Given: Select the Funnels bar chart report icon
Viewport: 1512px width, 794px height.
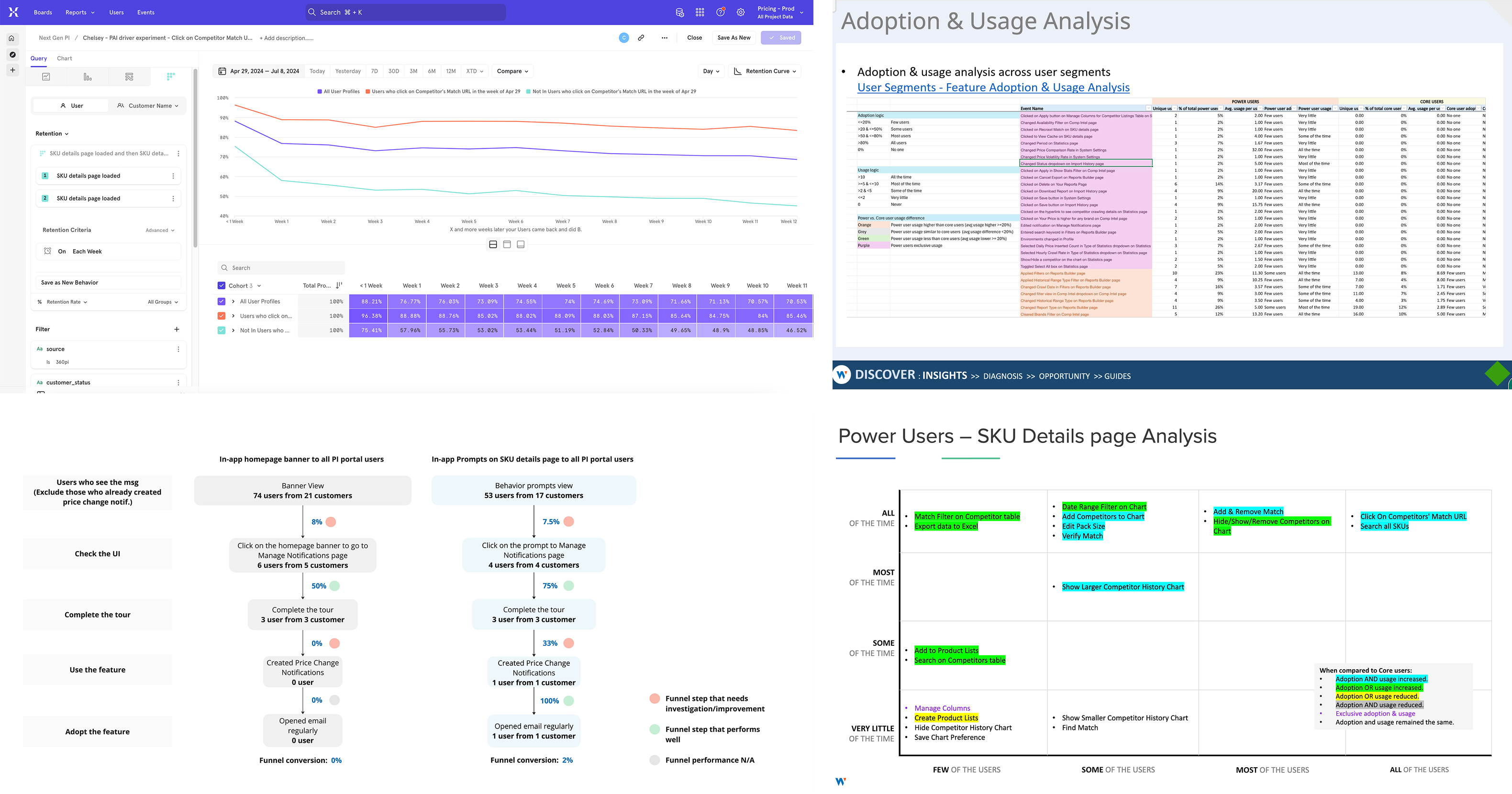Looking at the screenshot, I should [x=88, y=77].
